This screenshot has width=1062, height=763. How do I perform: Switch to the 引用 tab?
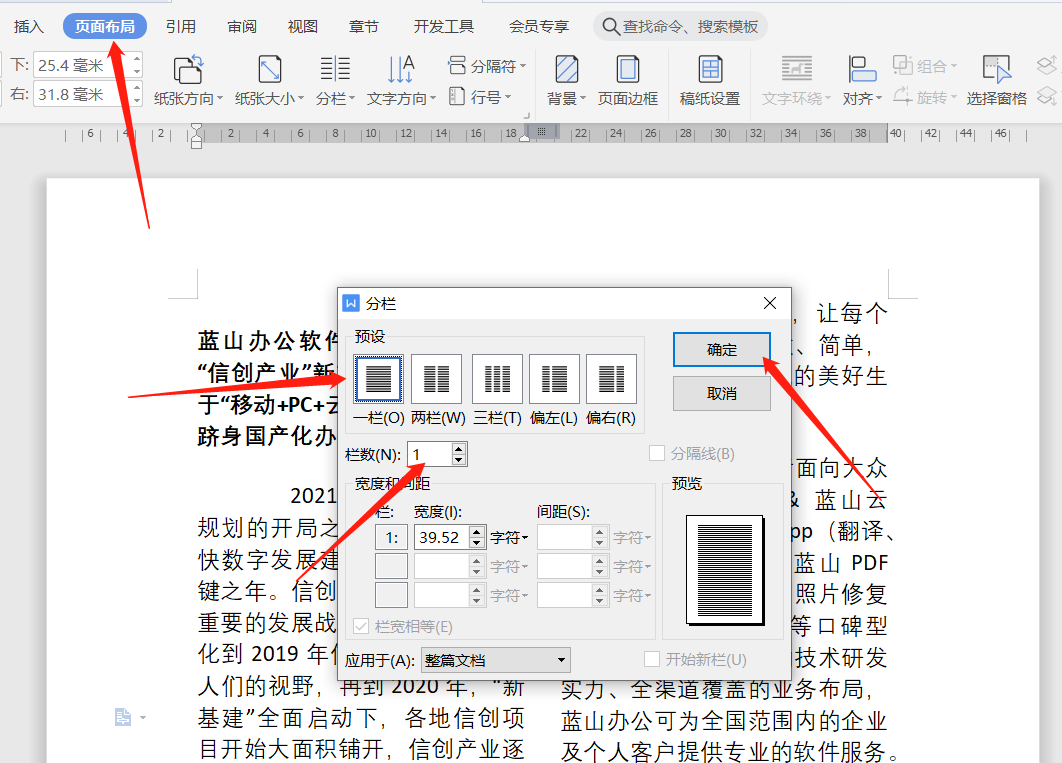tap(181, 26)
